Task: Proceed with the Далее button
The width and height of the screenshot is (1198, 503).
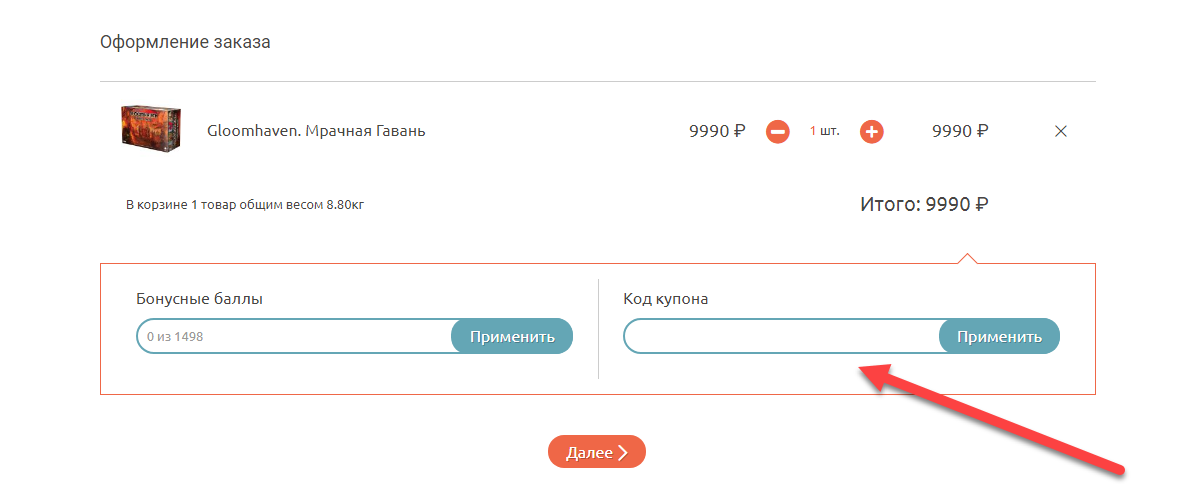Action: [596, 452]
